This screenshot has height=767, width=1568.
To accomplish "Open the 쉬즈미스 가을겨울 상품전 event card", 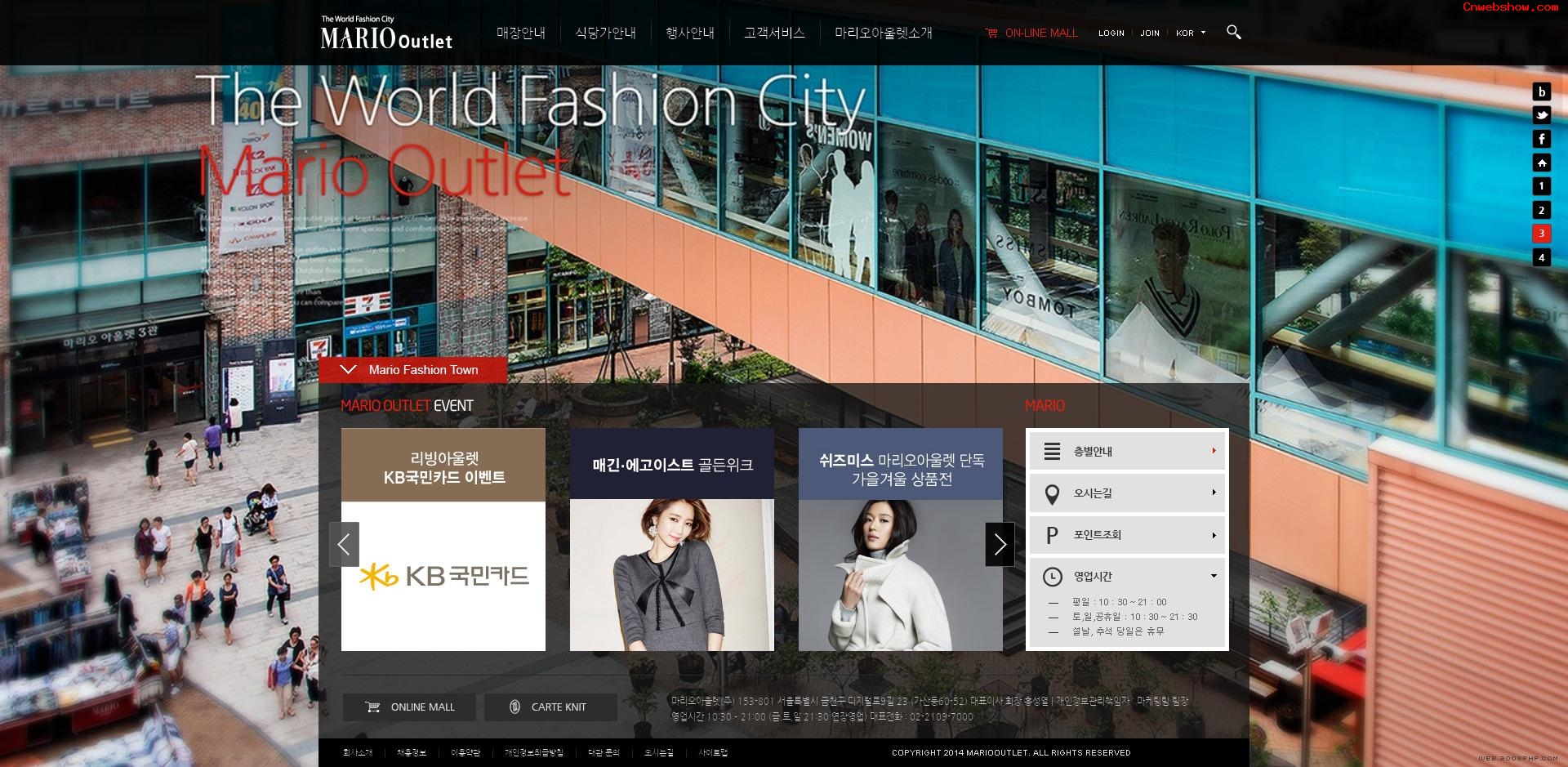I will pos(901,540).
